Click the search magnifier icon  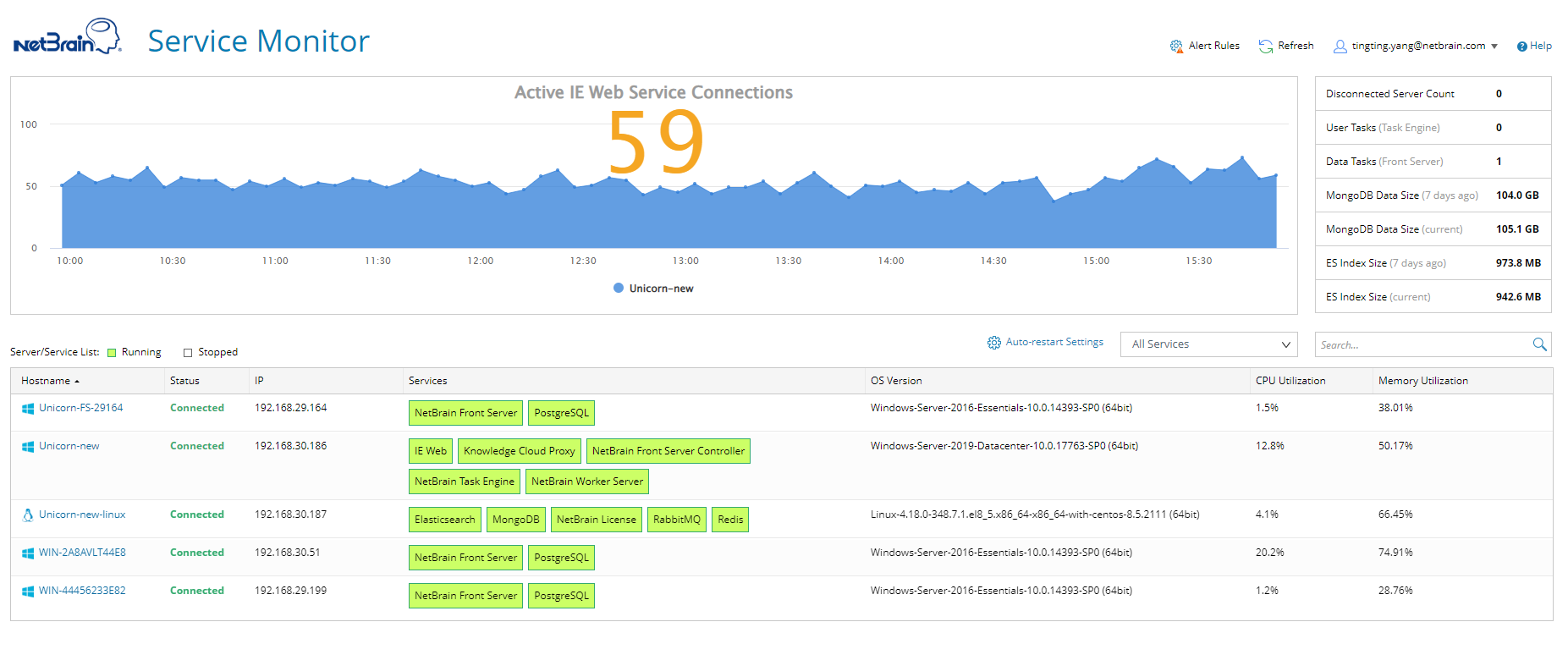click(x=1539, y=344)
